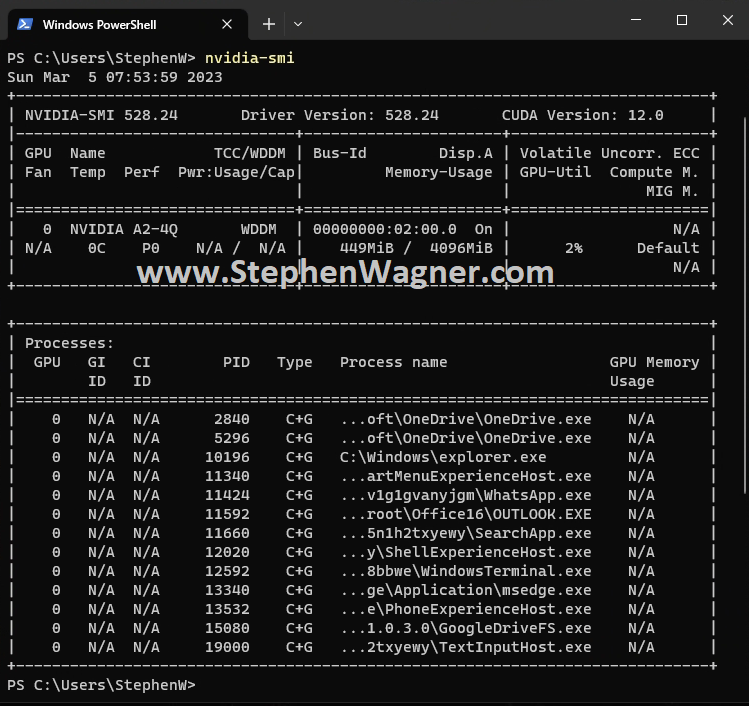Click the Default compute mode value
Viewport: 749px width, 706px height.
pos(668,248)
